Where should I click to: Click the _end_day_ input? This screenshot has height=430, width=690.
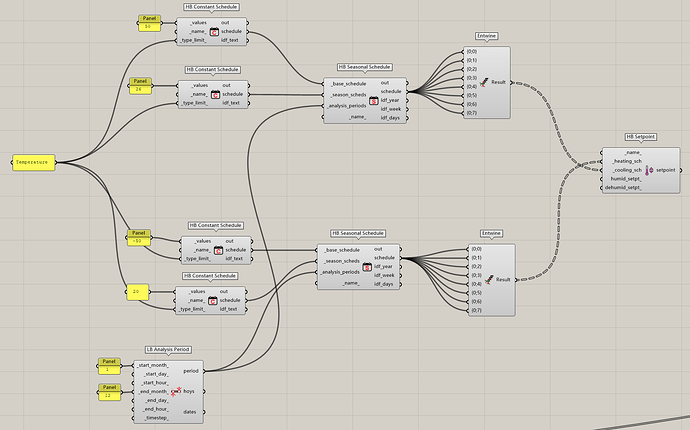pos(157,401)
